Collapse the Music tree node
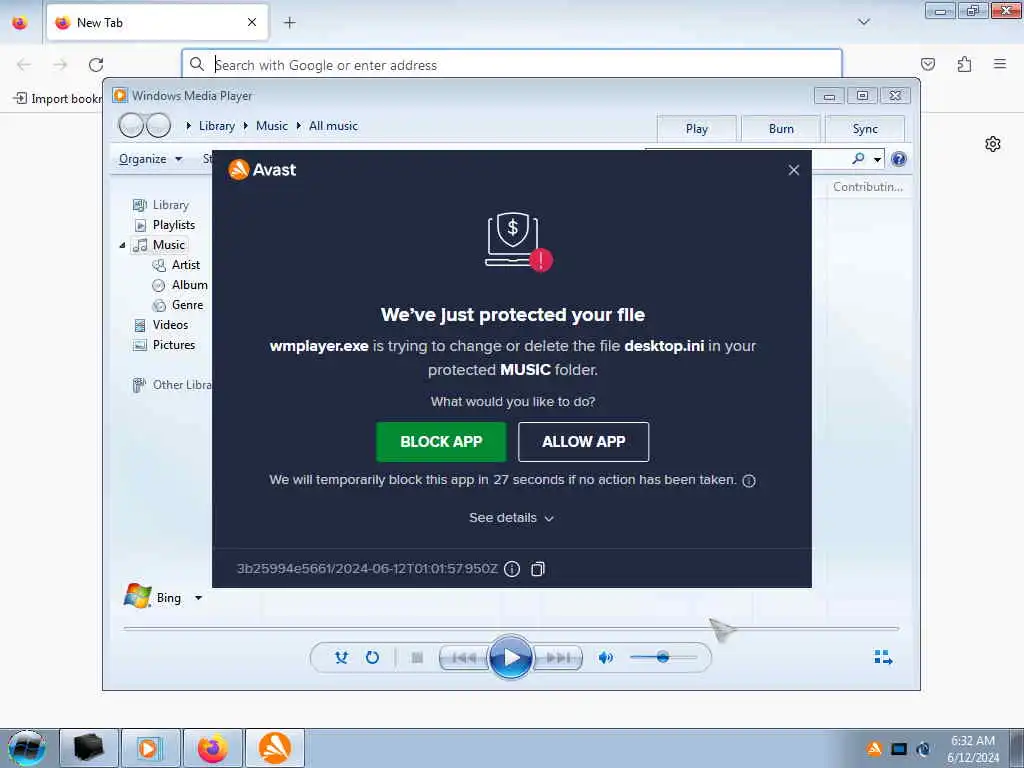 click(122, 246)
